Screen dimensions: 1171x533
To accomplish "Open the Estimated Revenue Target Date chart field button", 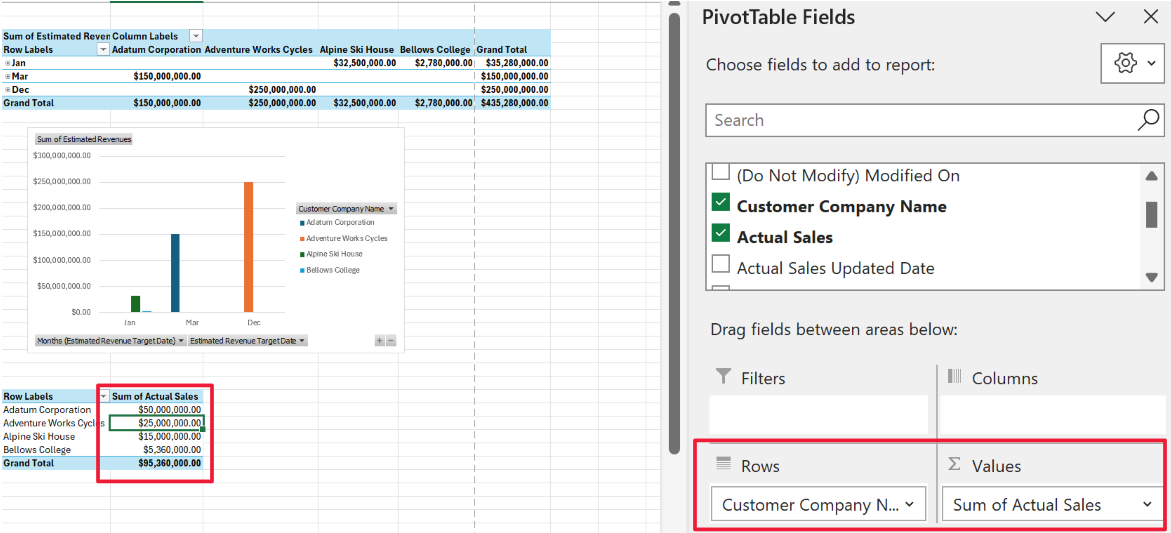I will (x=248, y=340).
